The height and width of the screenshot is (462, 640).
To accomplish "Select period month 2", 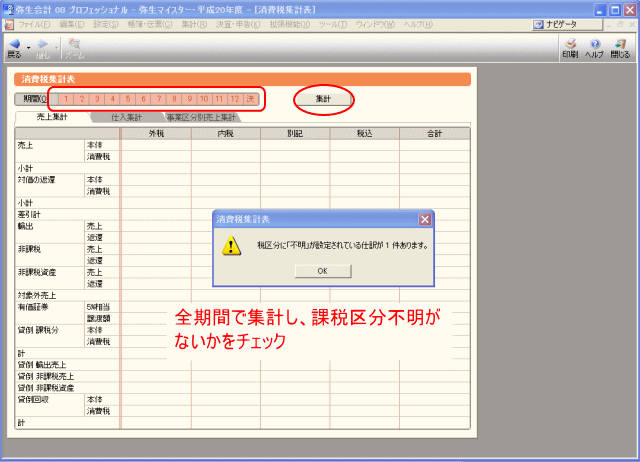I will [82, 99].
